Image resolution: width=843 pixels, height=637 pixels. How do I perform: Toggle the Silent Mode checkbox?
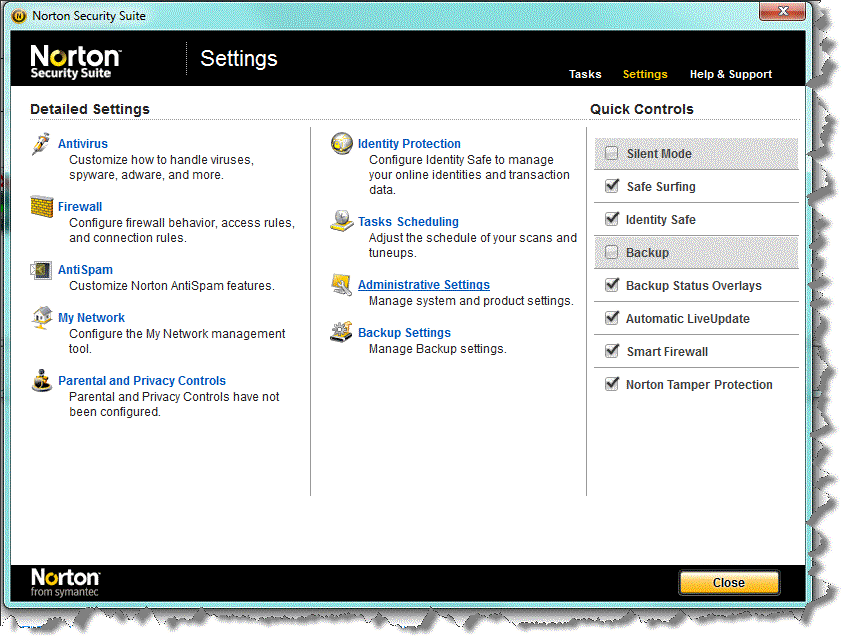point(611,153)
